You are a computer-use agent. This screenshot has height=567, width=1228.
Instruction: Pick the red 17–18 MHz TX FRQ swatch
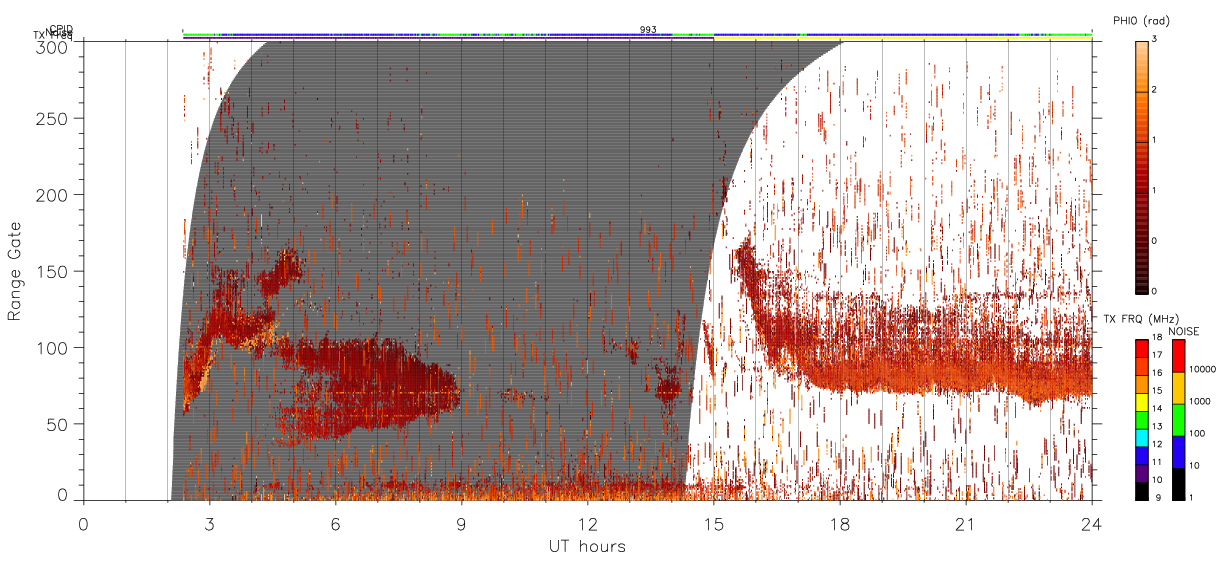pos(1142,347)
